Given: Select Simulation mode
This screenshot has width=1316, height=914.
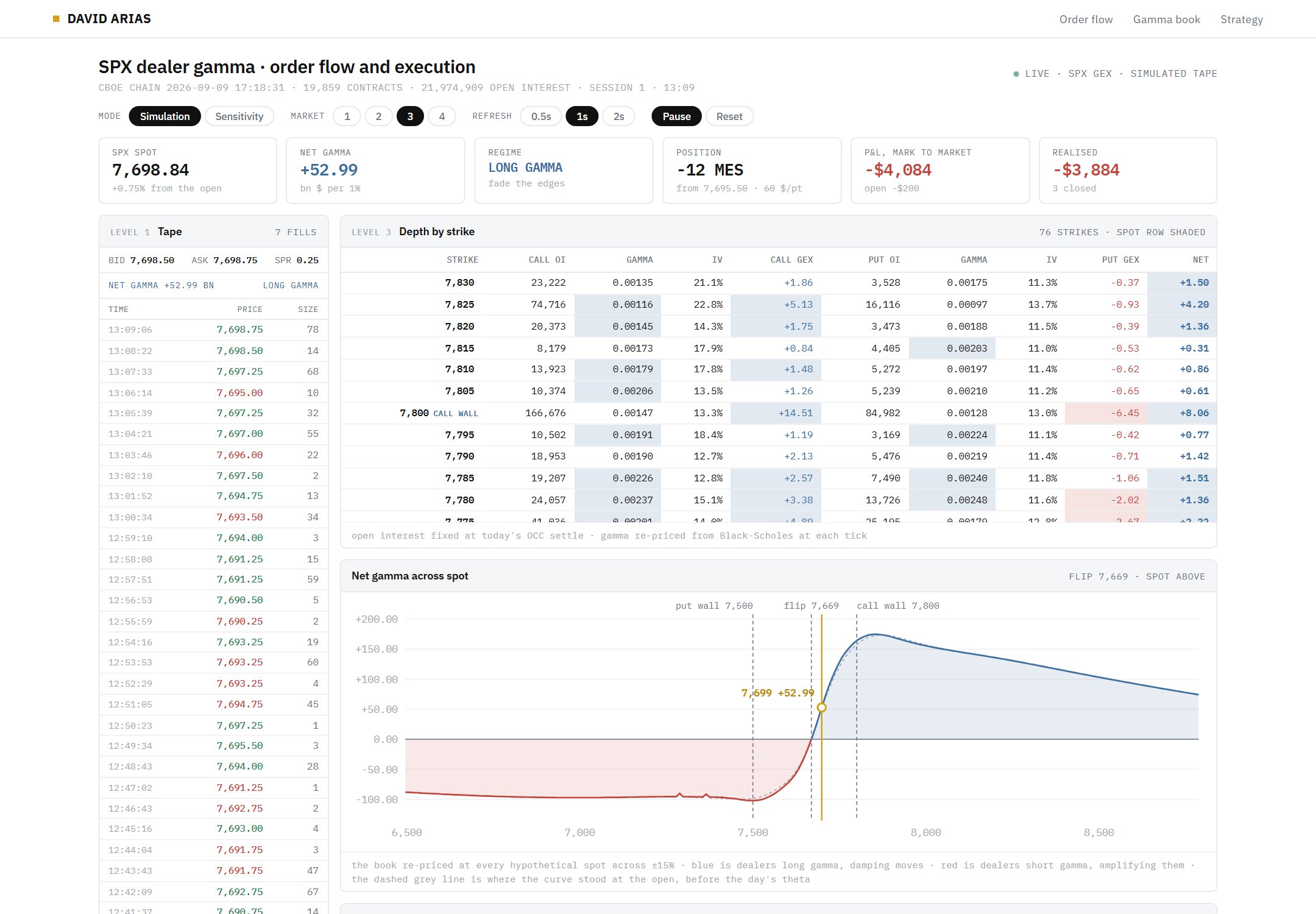Looking at the screenshot, I should 164,116.
